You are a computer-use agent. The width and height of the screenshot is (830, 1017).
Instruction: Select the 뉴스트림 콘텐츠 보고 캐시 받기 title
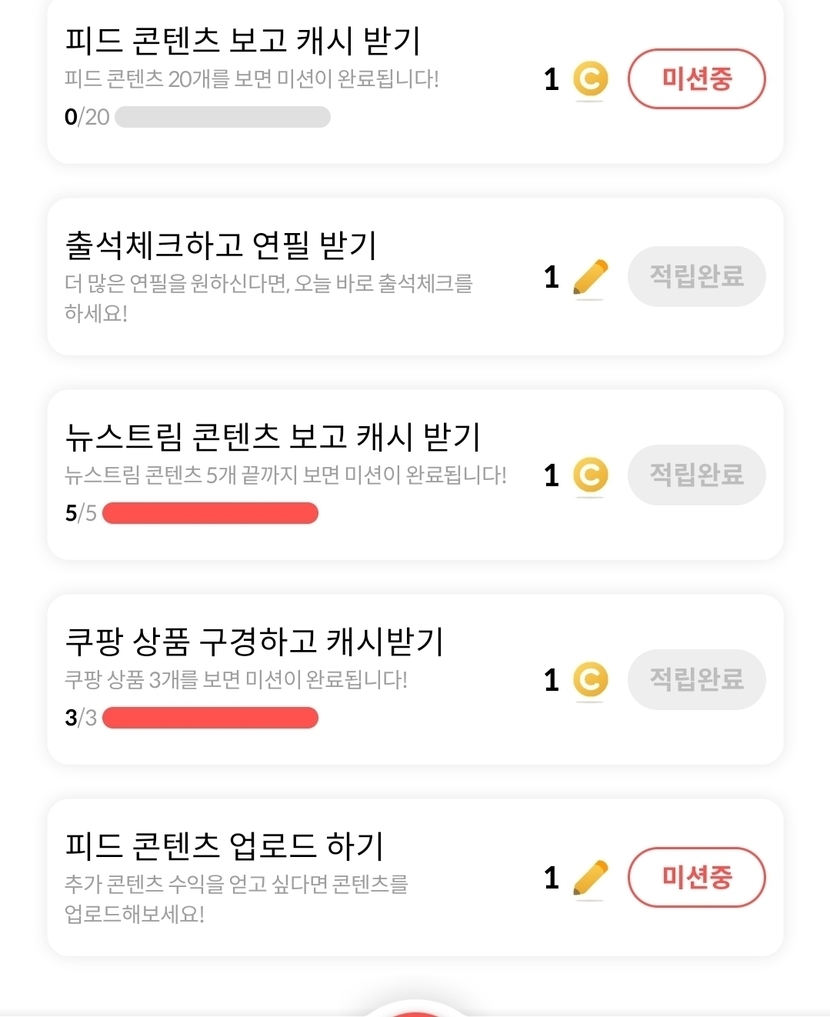272,437
